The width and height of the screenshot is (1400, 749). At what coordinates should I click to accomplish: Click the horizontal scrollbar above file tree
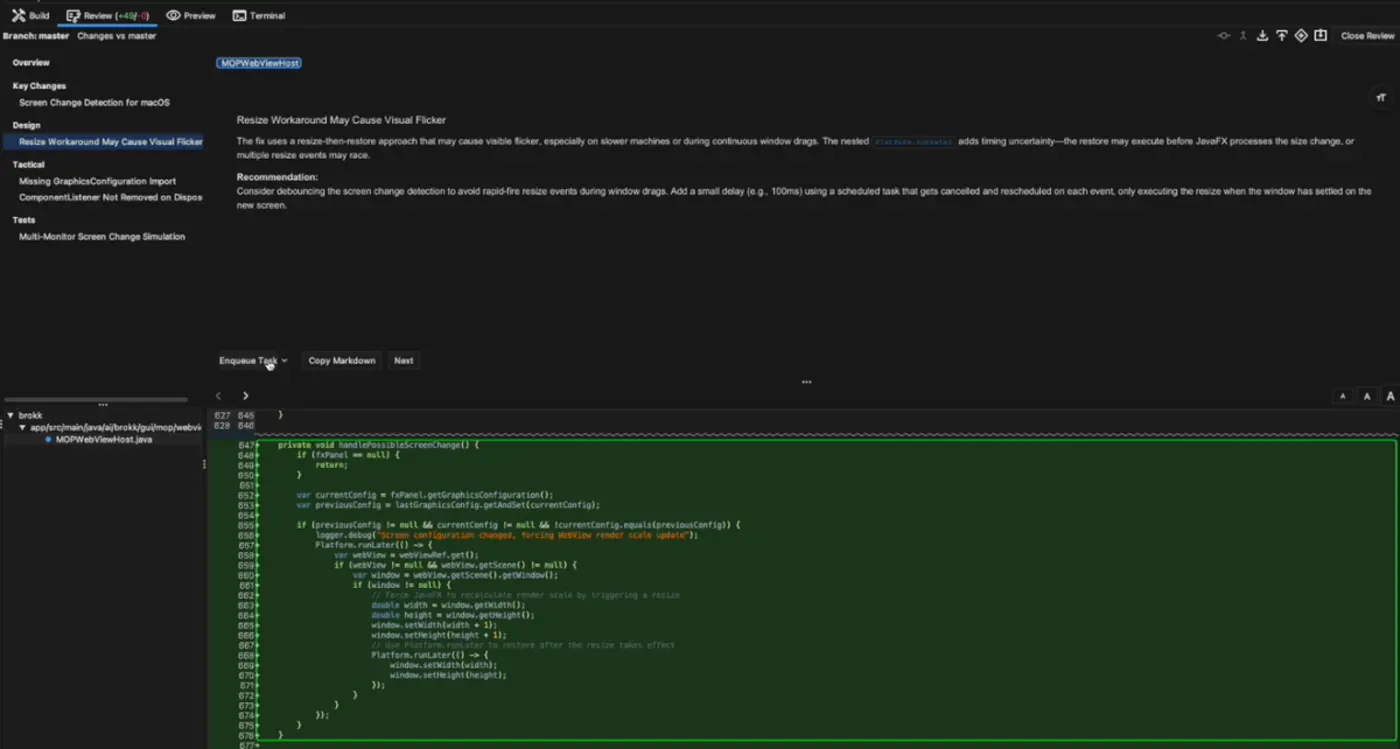[x=97, y=399]
